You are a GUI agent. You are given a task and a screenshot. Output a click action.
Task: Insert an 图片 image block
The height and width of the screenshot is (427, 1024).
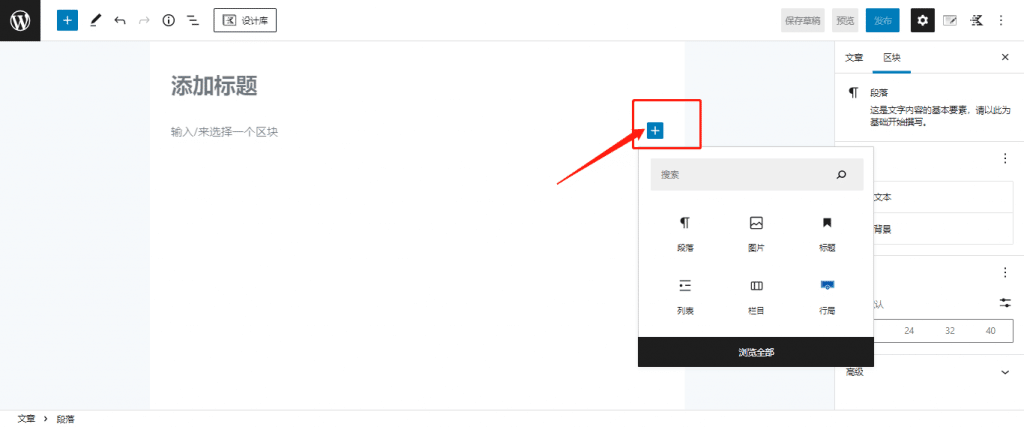tap(756, 234)
